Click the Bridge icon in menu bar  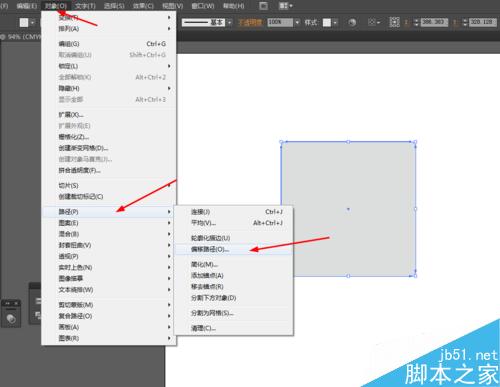coord(263,6)
